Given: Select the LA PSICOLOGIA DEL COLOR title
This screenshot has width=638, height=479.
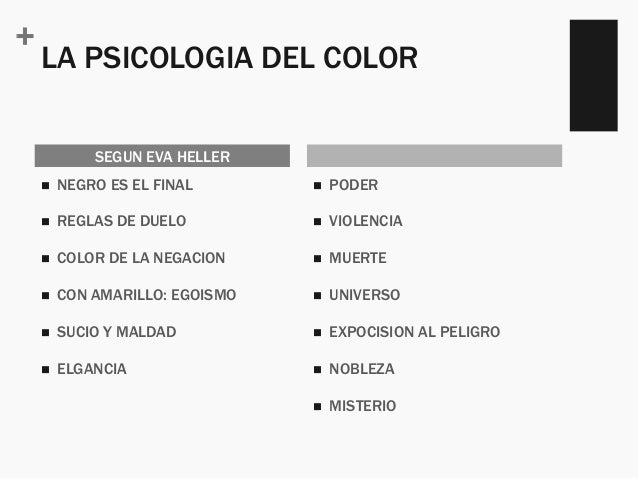Looking at the screenshot, I should click(229, 58).
